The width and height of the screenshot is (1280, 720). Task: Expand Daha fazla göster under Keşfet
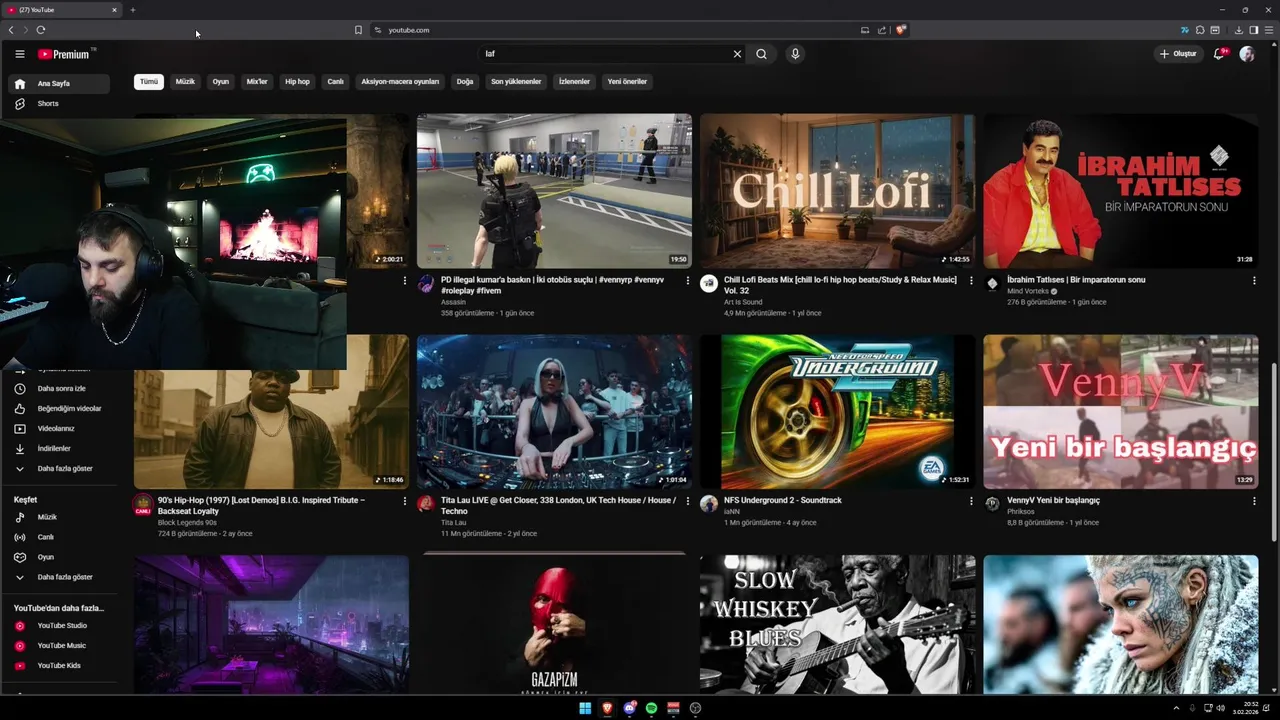click(59, 577)
